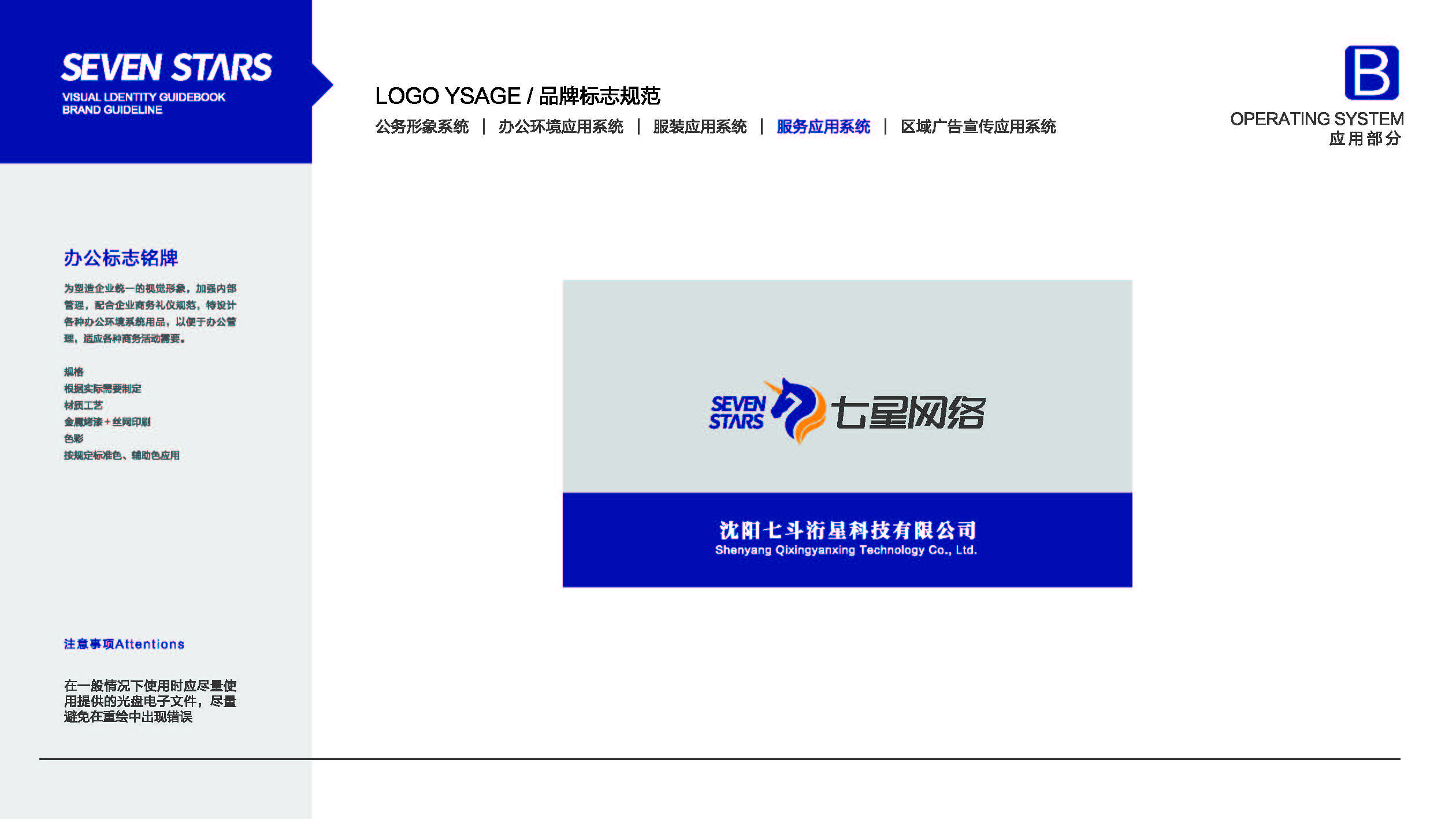Click the 注意事项Attentions heading
This screenshot has height=819, width=1456.
tap(124, 644)
